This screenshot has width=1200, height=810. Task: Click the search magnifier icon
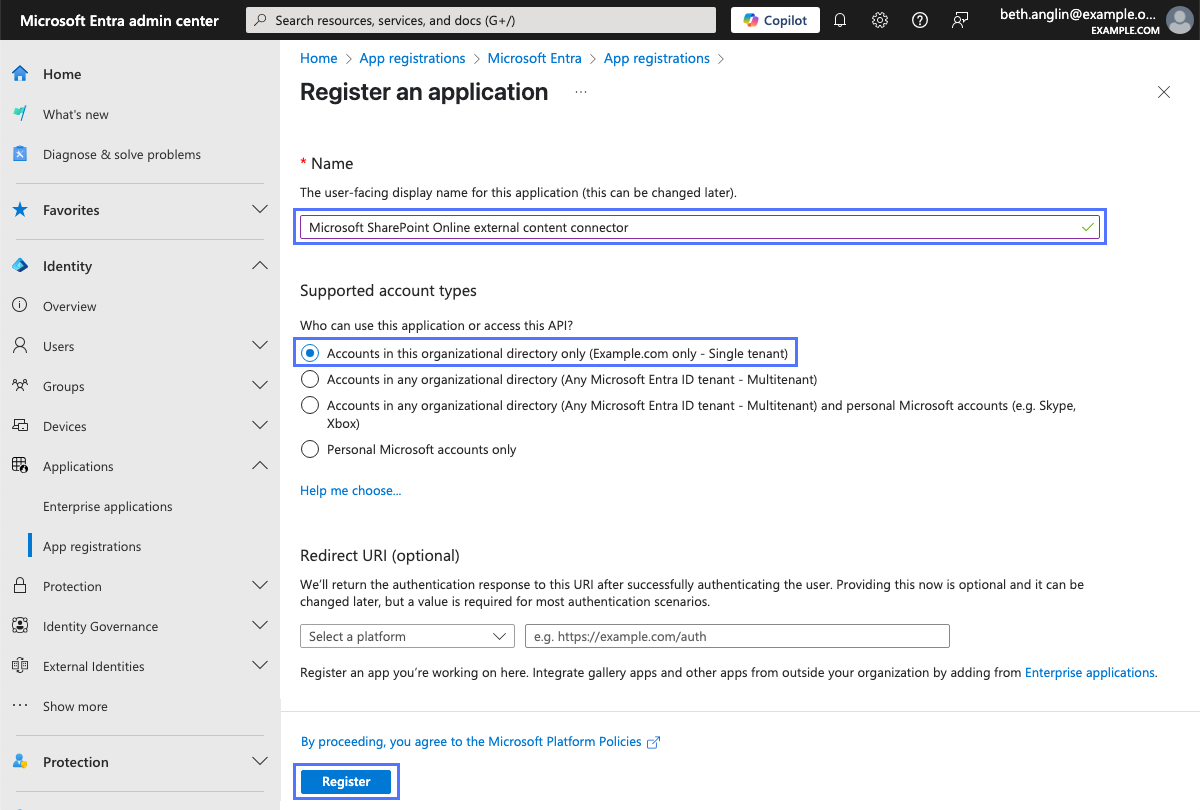tap(260, 20)
